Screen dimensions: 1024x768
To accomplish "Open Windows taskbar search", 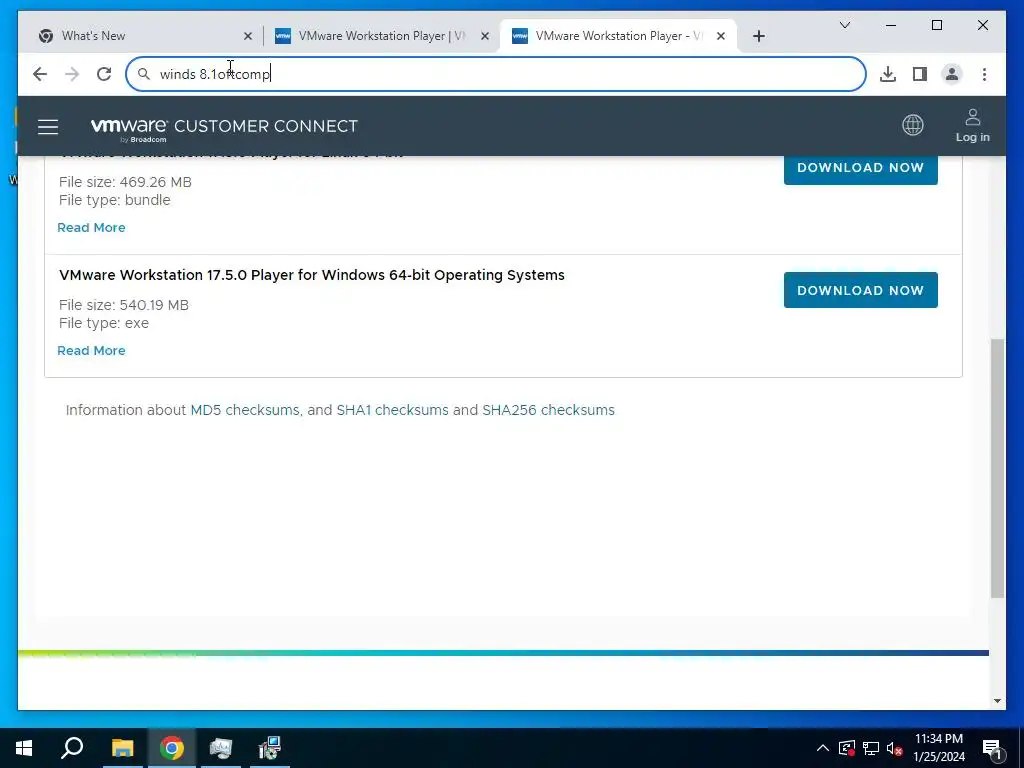I will 72,748.
